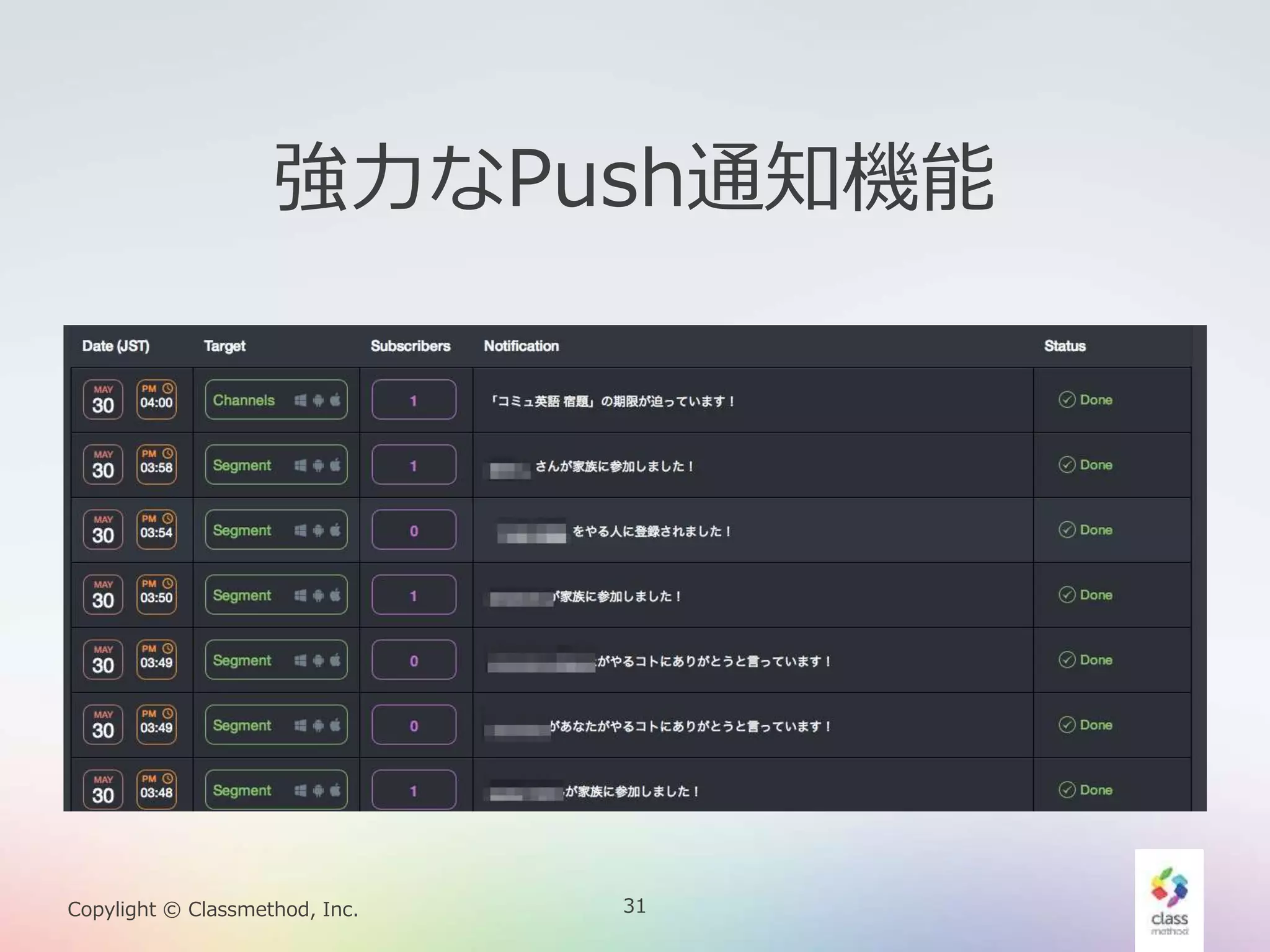Click the Copyright © Classmethod, Inc. footer text

click(213, 909)
